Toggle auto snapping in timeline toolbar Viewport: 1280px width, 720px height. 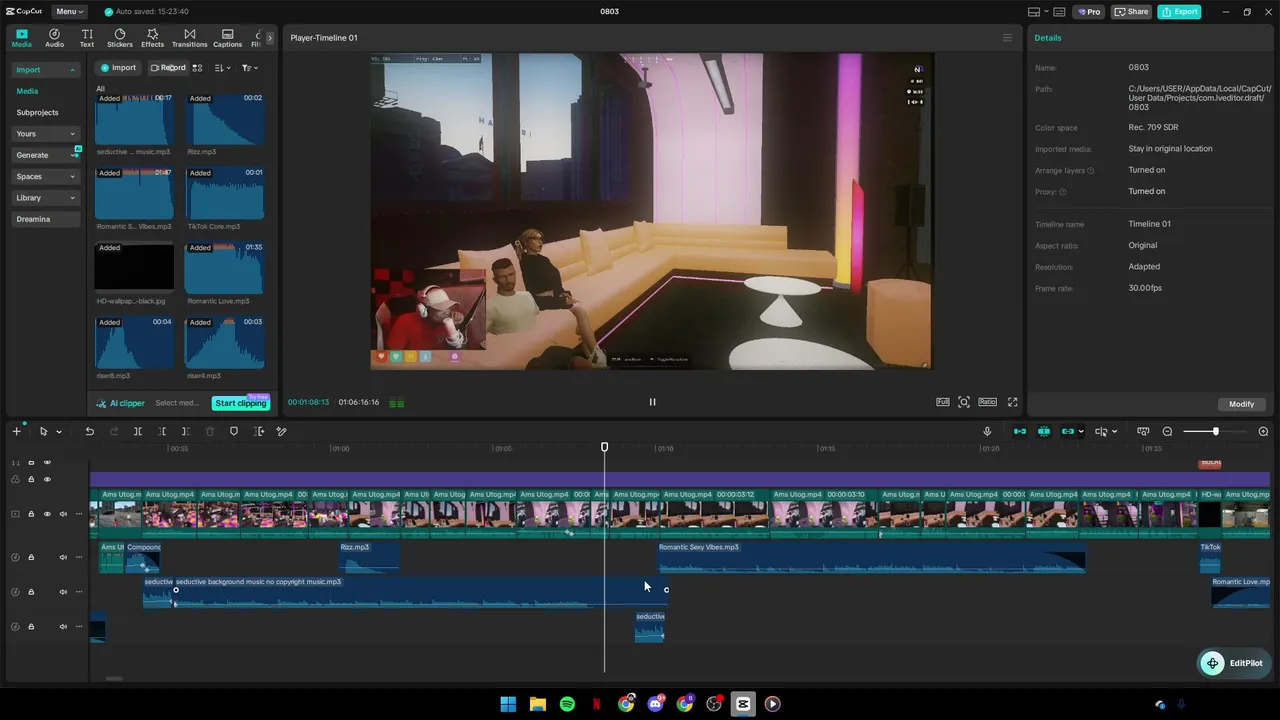tap(1044, 431)
